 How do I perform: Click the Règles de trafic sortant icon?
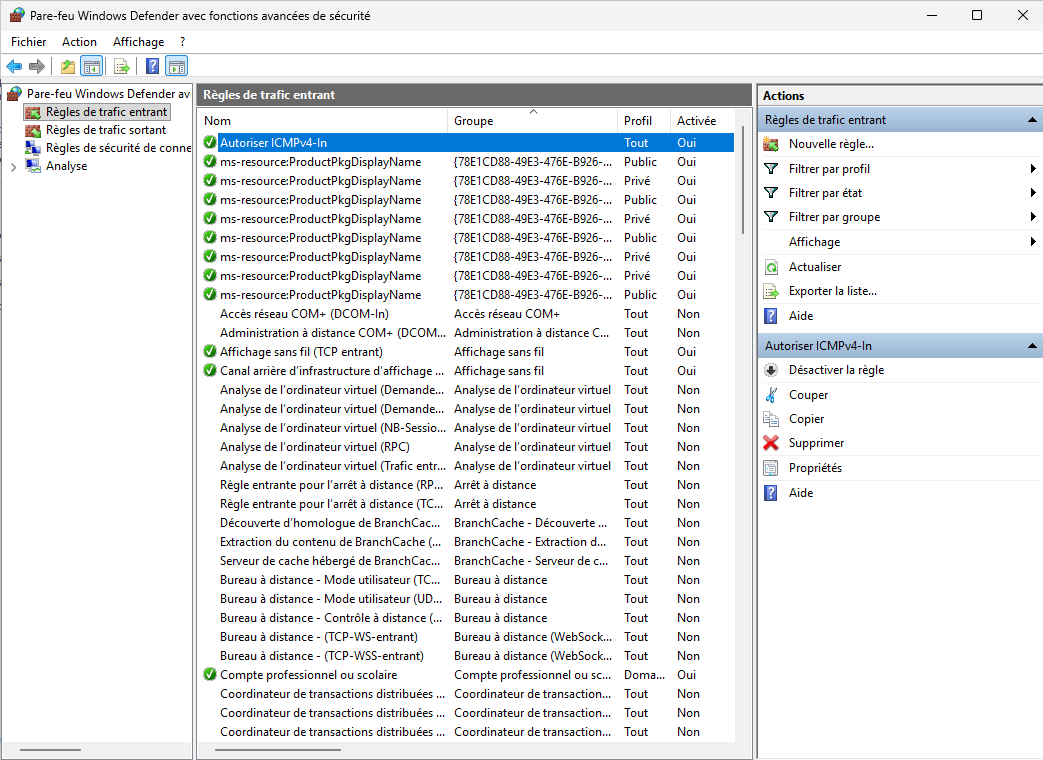click(33, 130)
